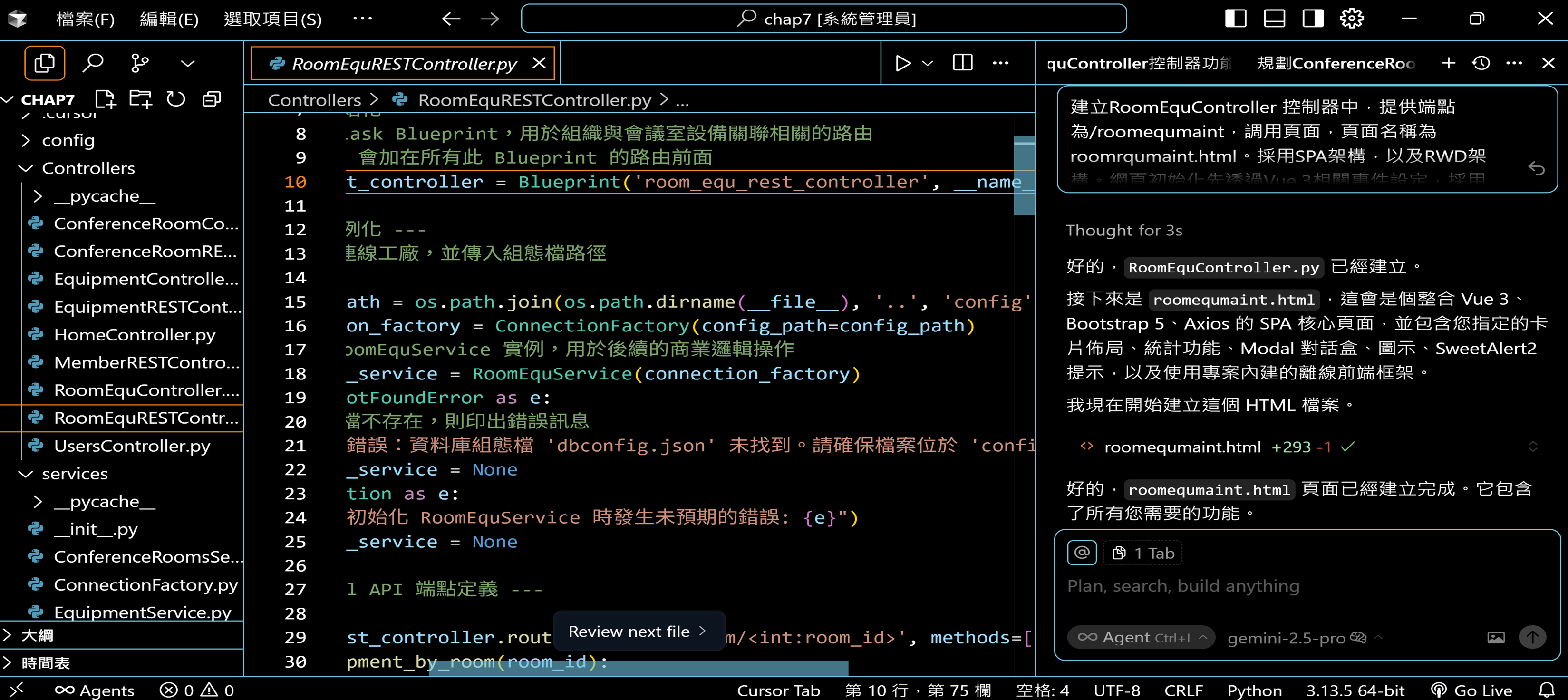Close the RoomEquRESTController.py tab

click(x=539, y=63)
